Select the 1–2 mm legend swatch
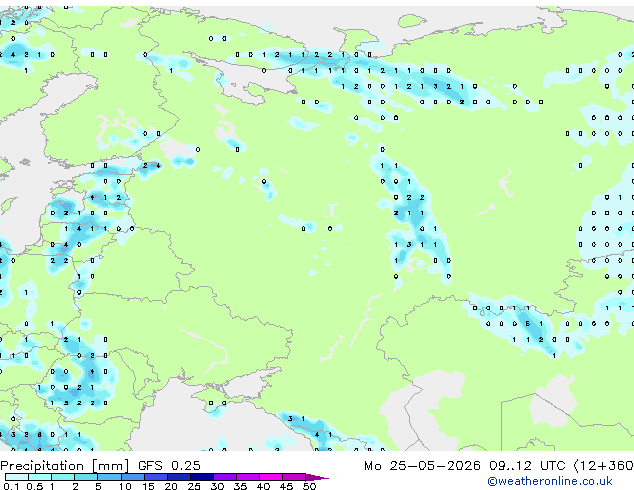The image size is (634, 490). pos(63,477)
